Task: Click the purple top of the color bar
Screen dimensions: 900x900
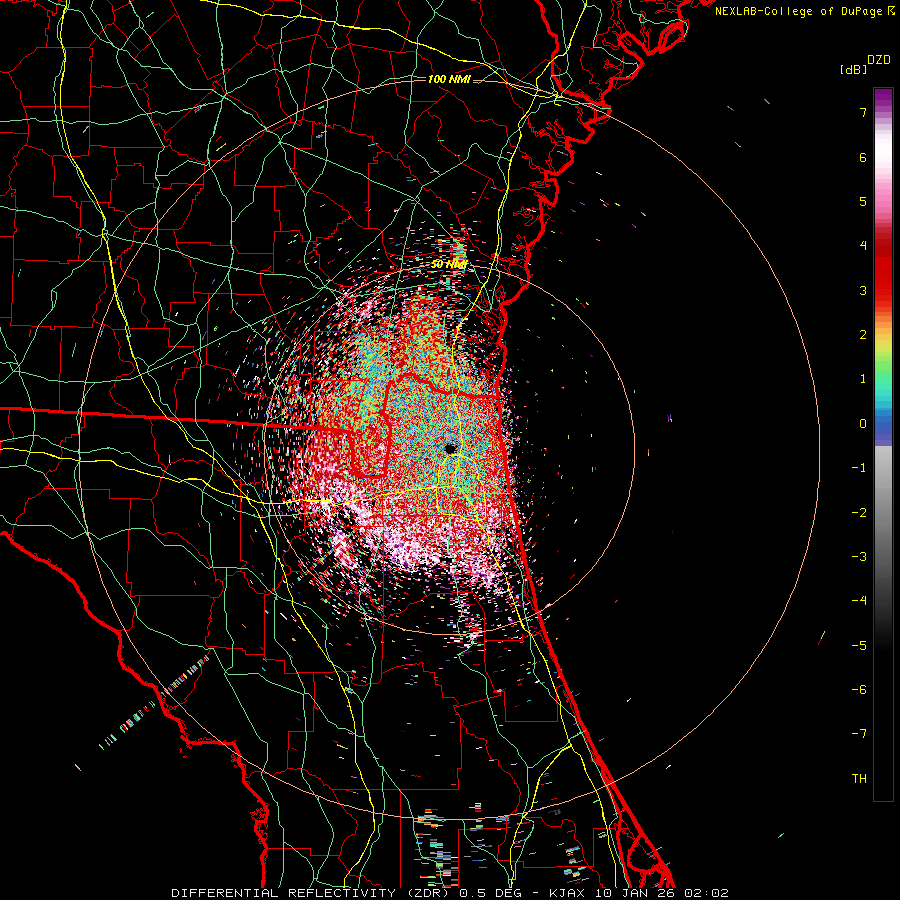Action: pos(883,96)
